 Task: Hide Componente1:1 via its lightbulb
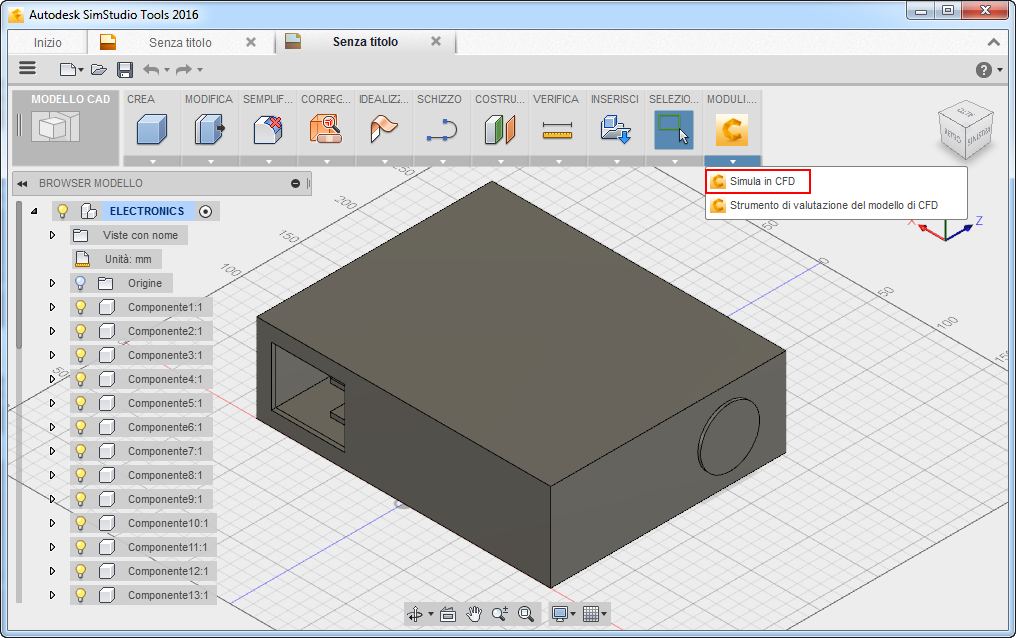80,307
